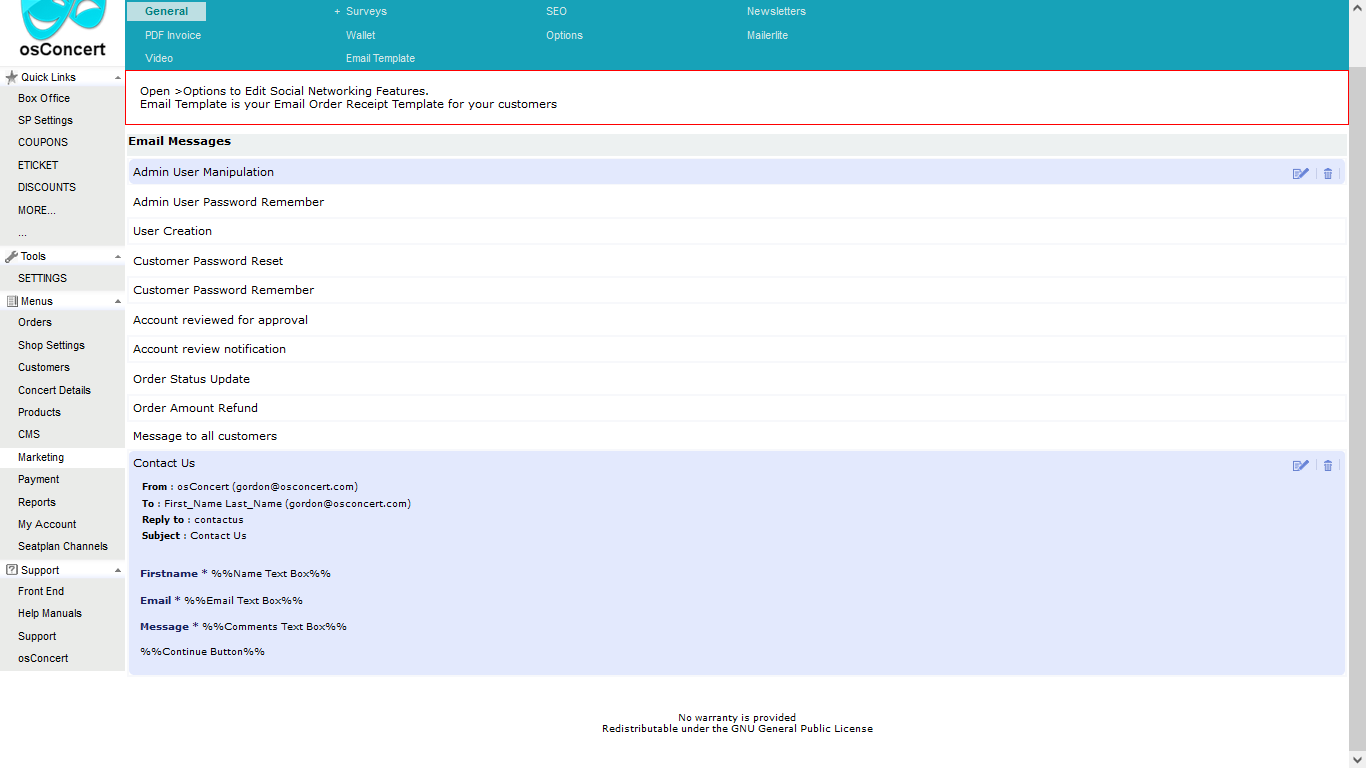
Task: Collapse the Quick Links section arrow
Action: point(118,77)
